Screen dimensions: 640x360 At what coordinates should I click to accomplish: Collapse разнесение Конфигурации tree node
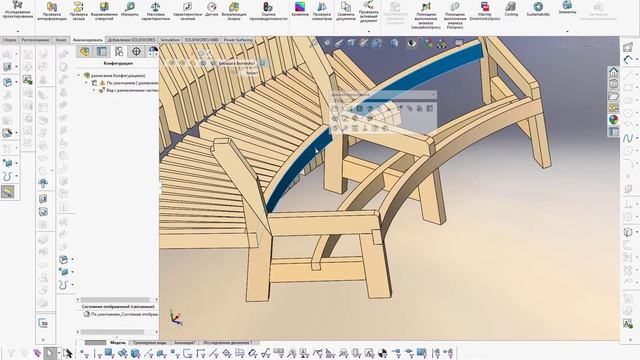(79, 76)
